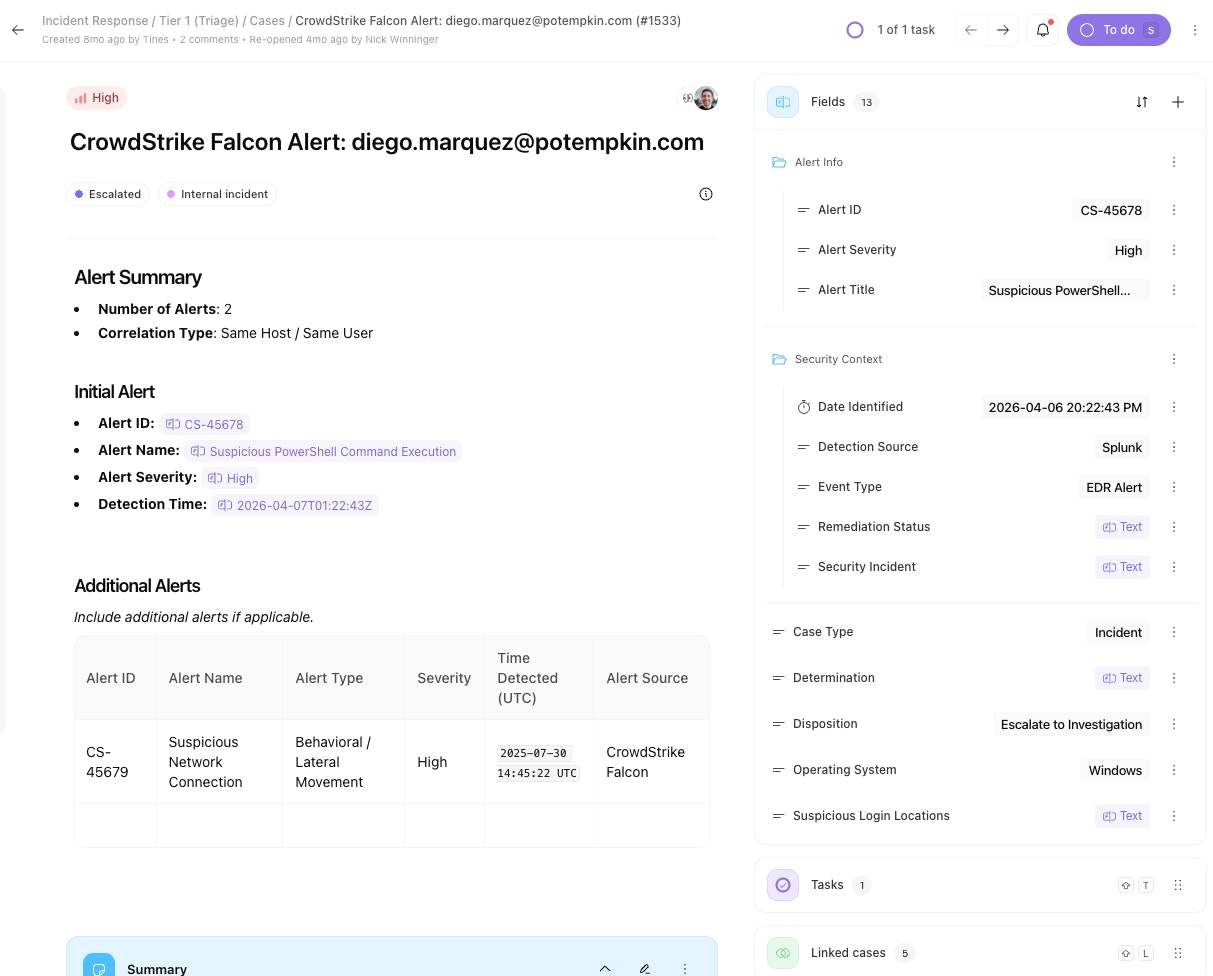This screenshot has height=976, width=1213.
Task: Click the back arrow icon
Action: coord(17,30)
